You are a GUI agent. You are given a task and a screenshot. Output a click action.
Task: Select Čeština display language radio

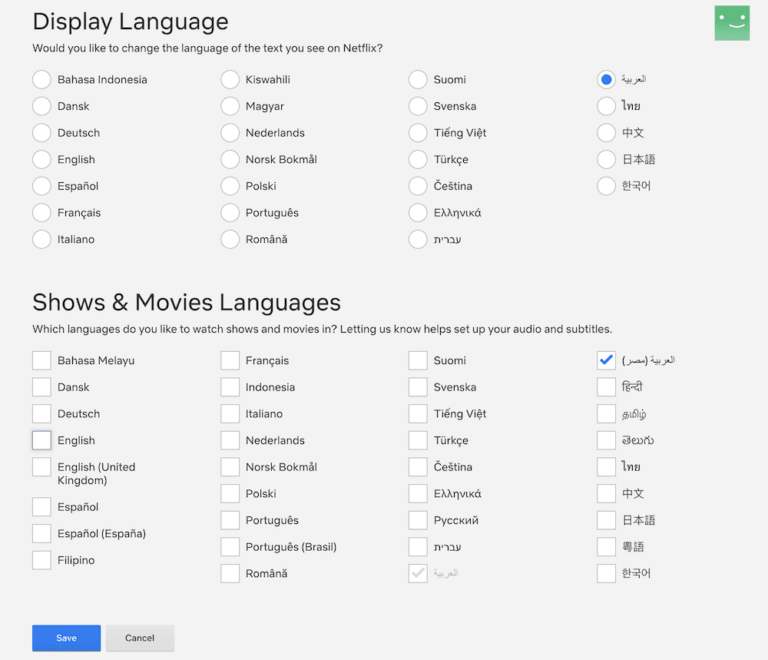coord(418,186)
